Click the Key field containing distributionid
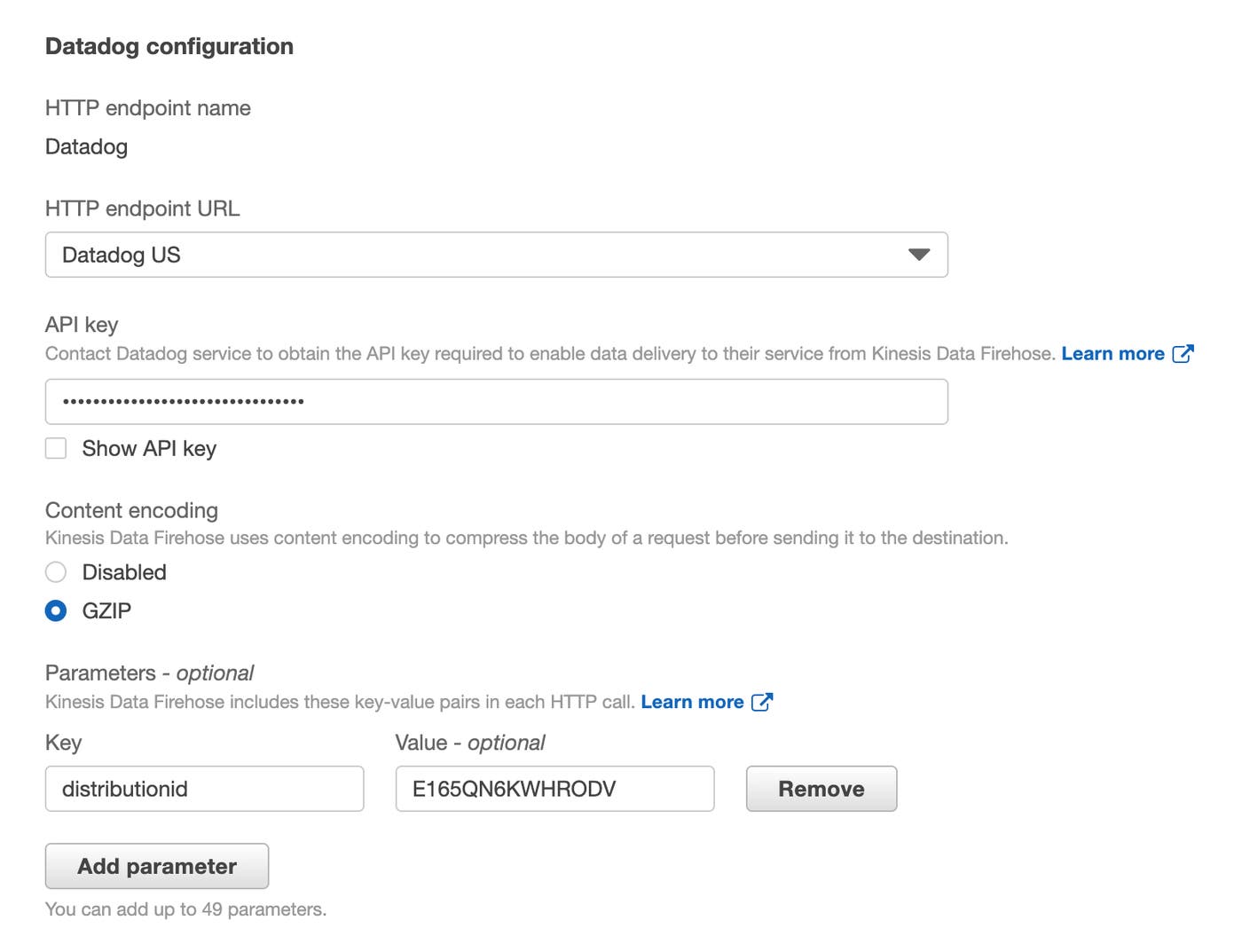 204,789
